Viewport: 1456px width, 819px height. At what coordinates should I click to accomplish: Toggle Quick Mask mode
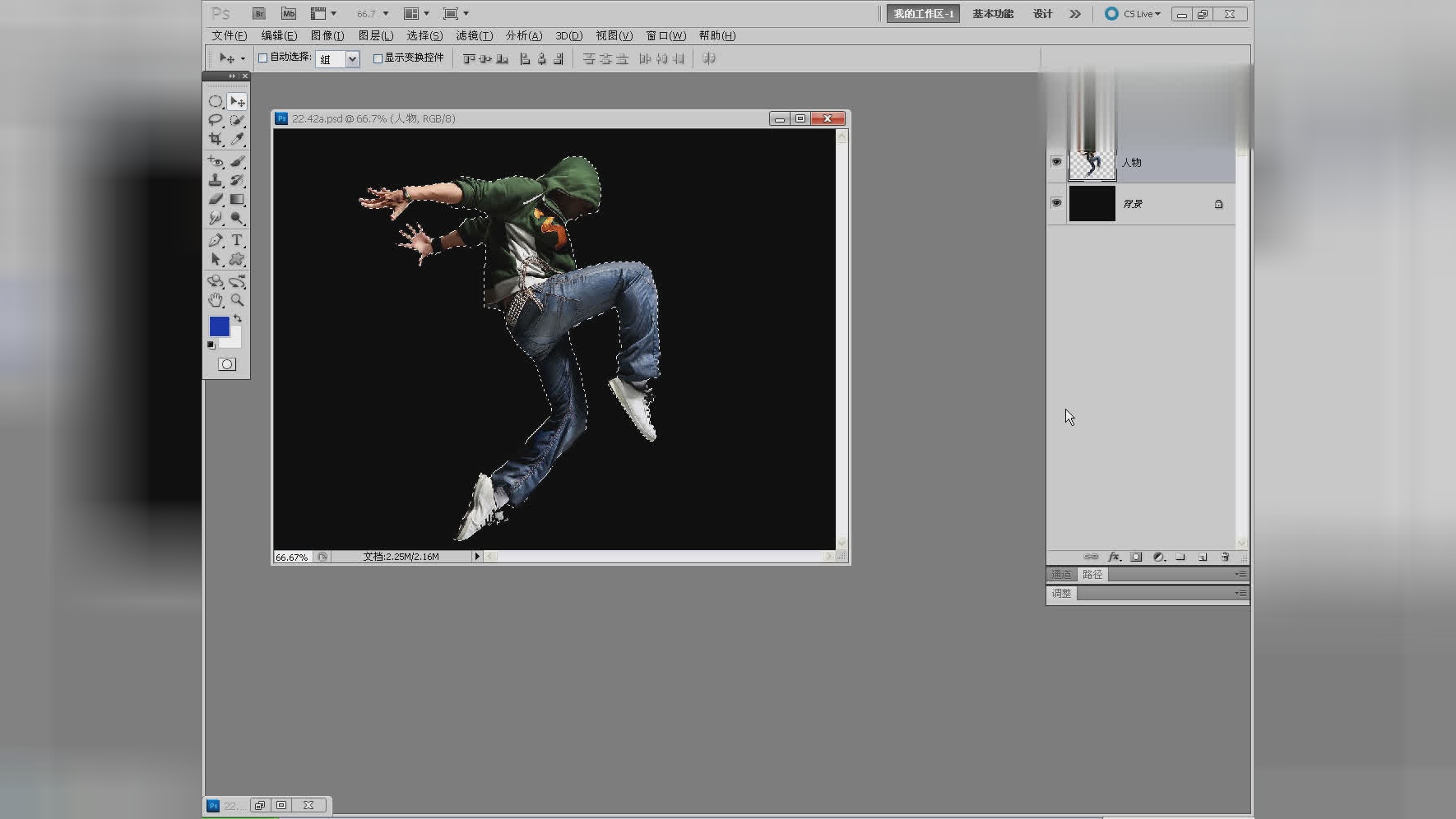pyautogui.click(x=227, y=364)
